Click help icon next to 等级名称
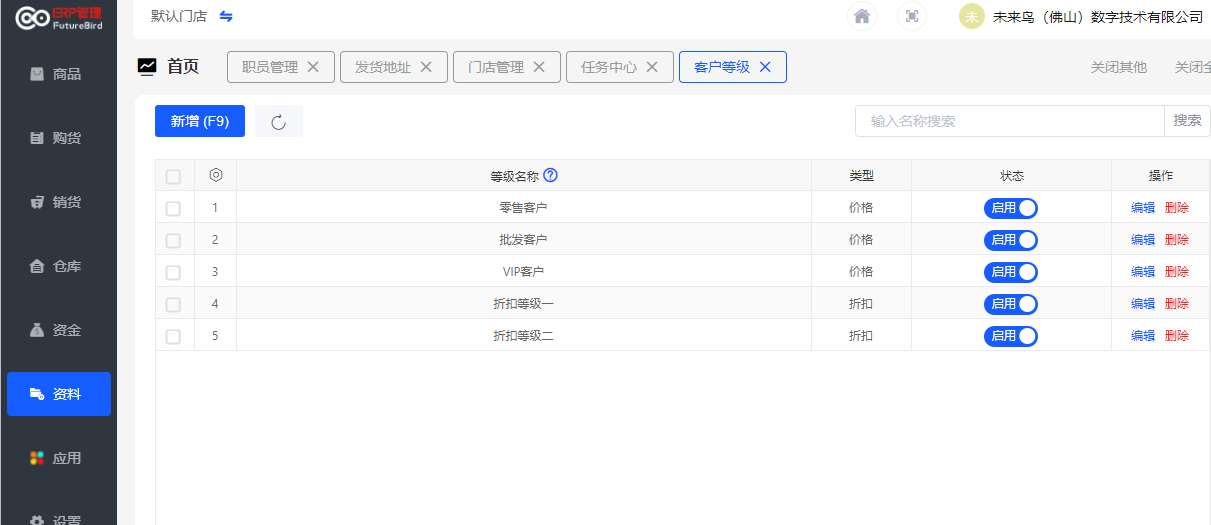Image resolution: width=1211 pixels, height=525 pixels. pyautogui.click(x=550, y=175)
